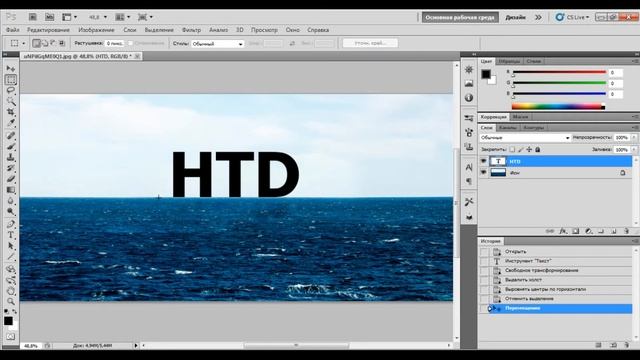Toggle lock image pixels brush icon
Image resolution: width=640 pixels, height=360 pixels.
[x=520, y=149]
